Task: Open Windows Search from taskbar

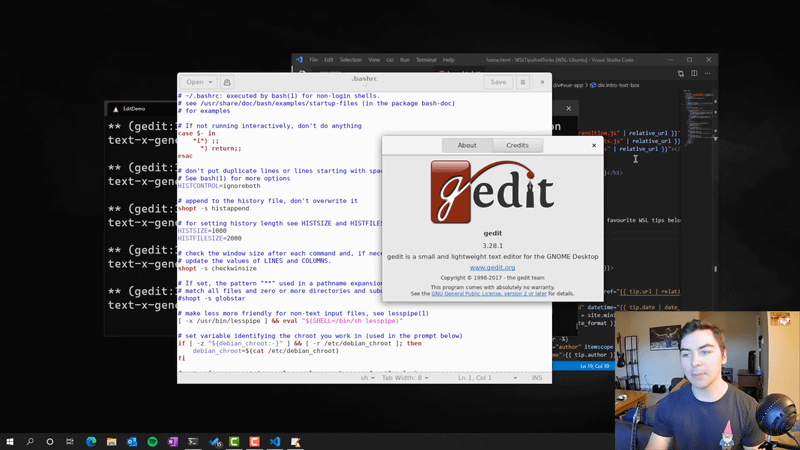Action: 30,441
